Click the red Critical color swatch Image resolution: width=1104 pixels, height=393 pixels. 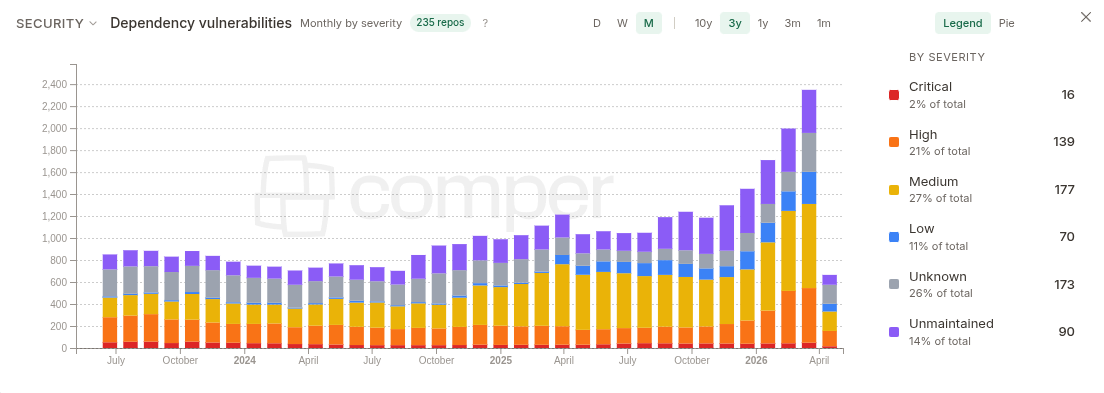pos(894,94)
